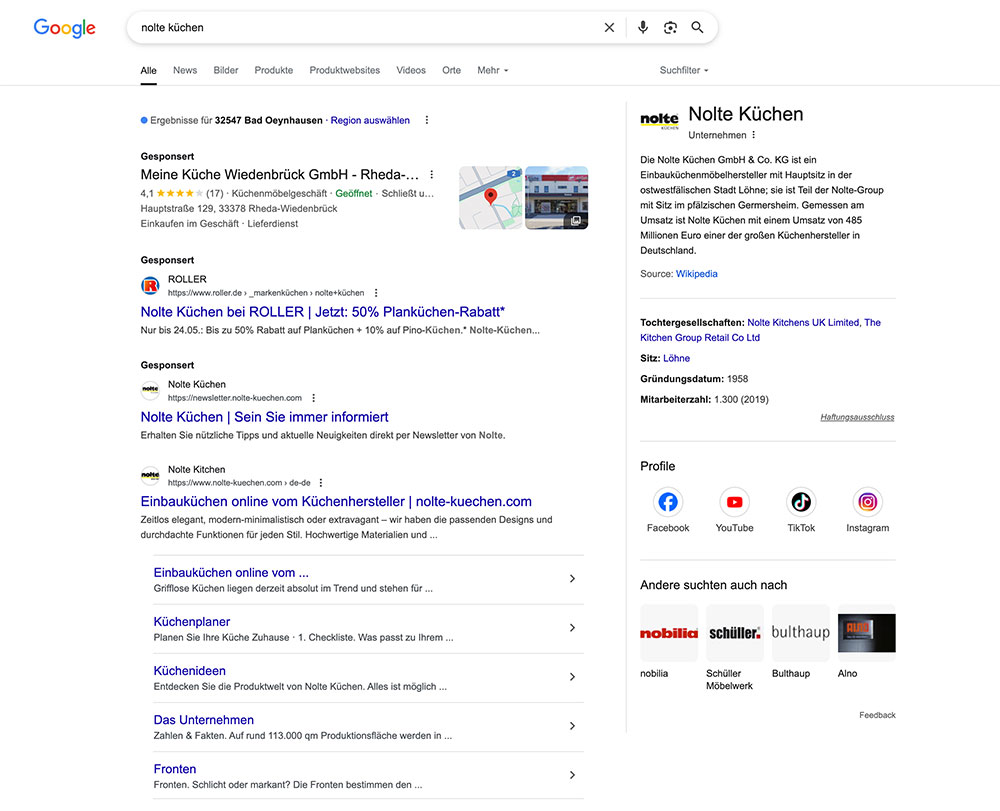Click the ROLLER favicon icon

[150, 286]
